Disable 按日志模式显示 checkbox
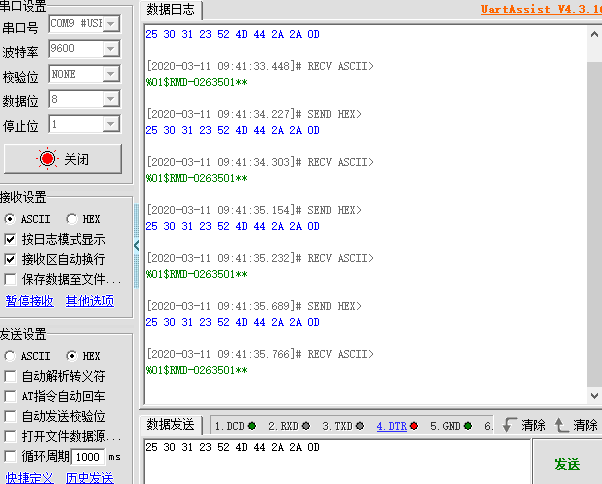The width and height of the screenshot is (602, 484). pyautogui.click(x=11, y=239)
